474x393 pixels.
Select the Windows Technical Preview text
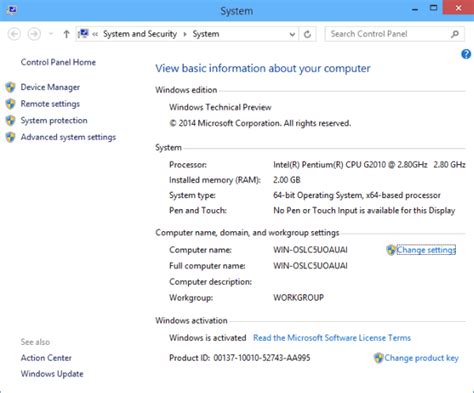pos(220,107)
